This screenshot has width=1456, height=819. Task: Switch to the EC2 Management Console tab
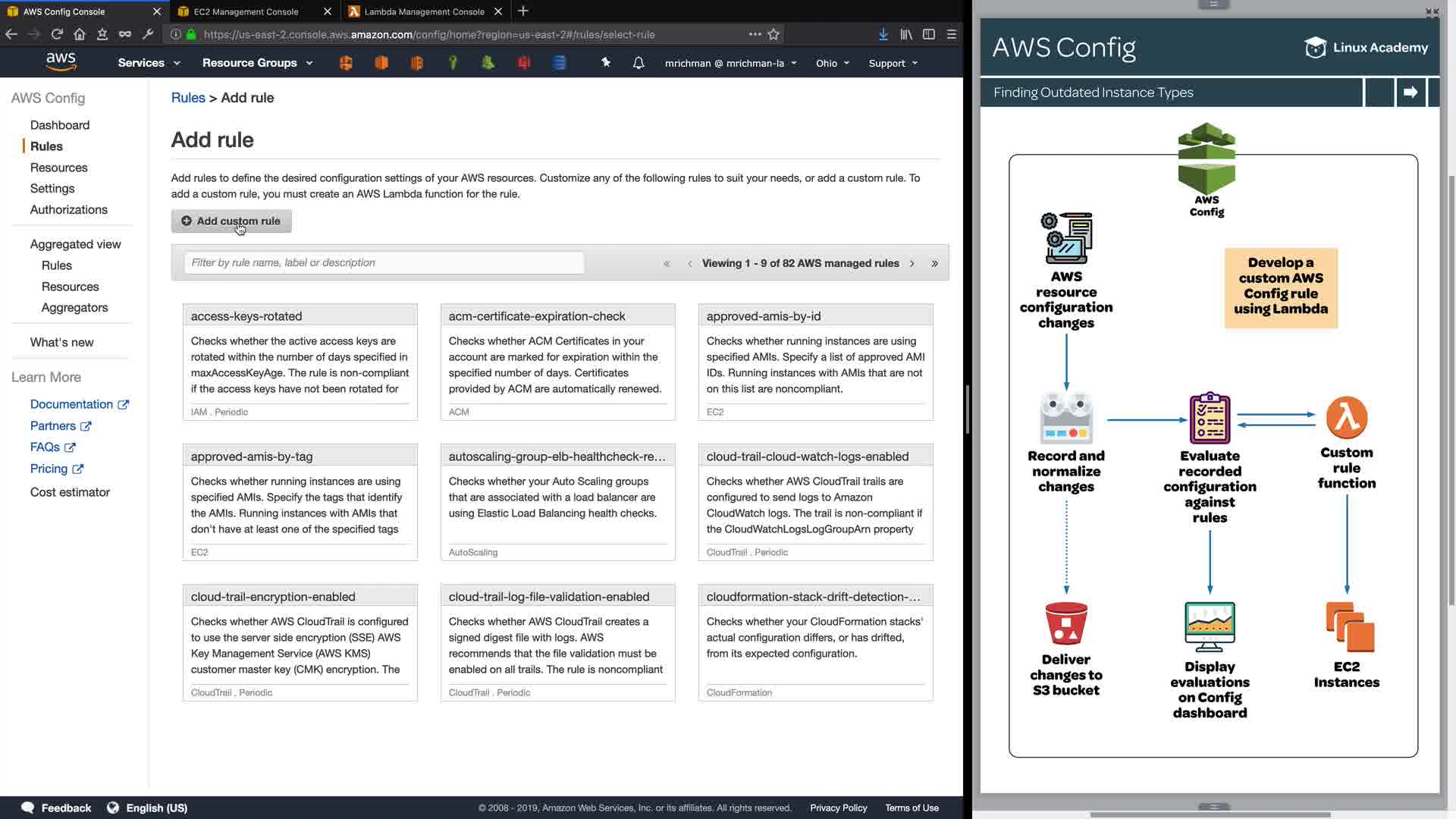point(246,11)
